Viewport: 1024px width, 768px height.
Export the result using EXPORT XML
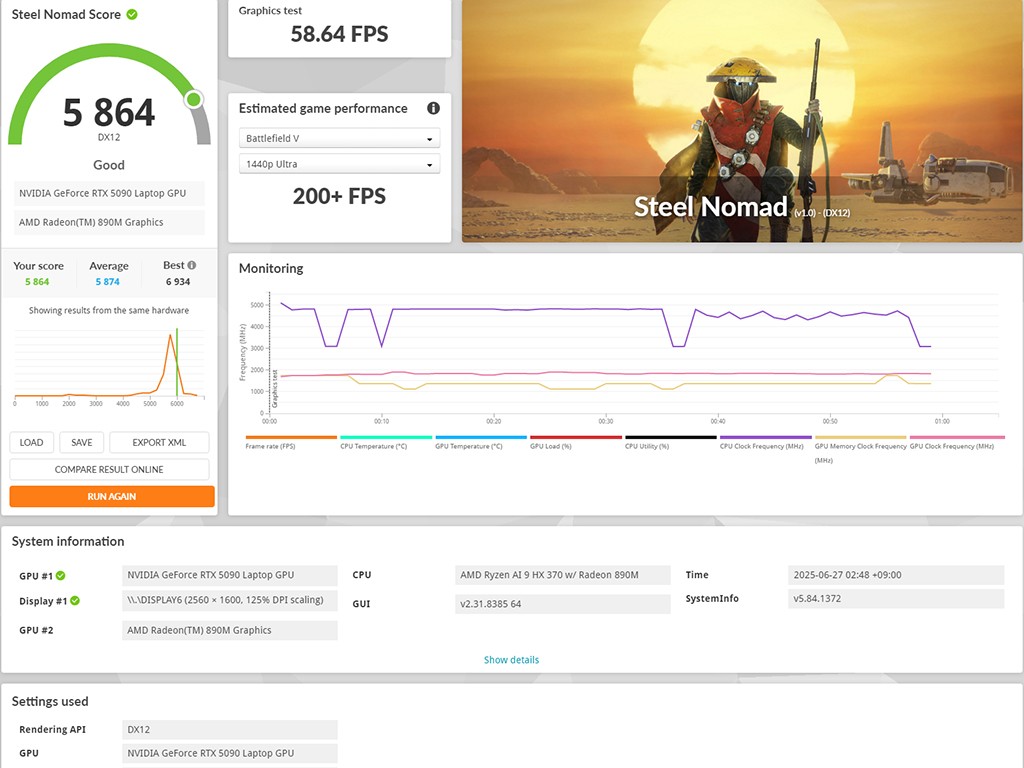click(159, 443)
